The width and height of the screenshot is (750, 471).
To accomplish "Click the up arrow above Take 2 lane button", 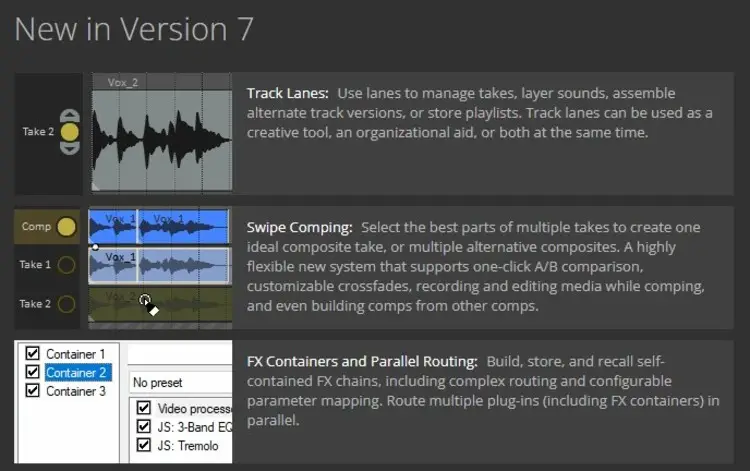I will point(70,115).
